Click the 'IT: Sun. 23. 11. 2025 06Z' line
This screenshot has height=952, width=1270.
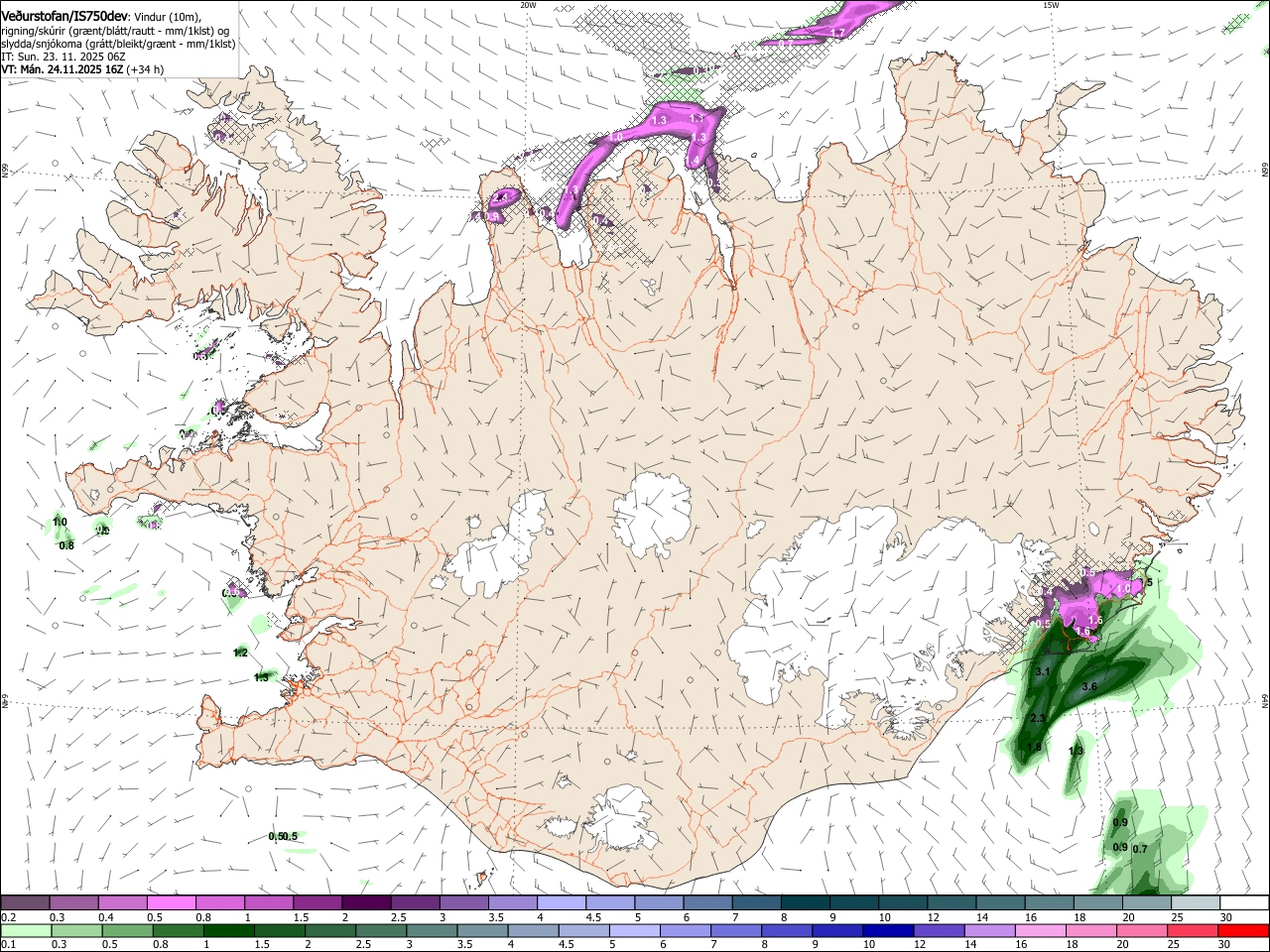(63, 57)
